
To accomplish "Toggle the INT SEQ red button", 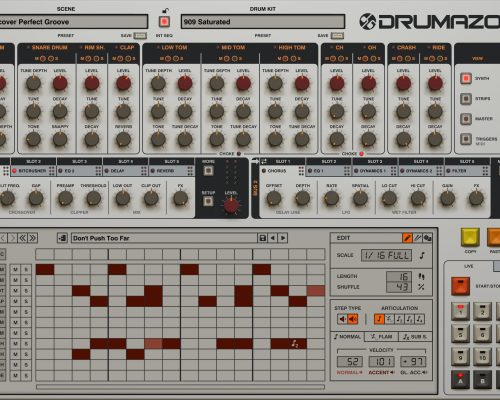I will 164,22.
